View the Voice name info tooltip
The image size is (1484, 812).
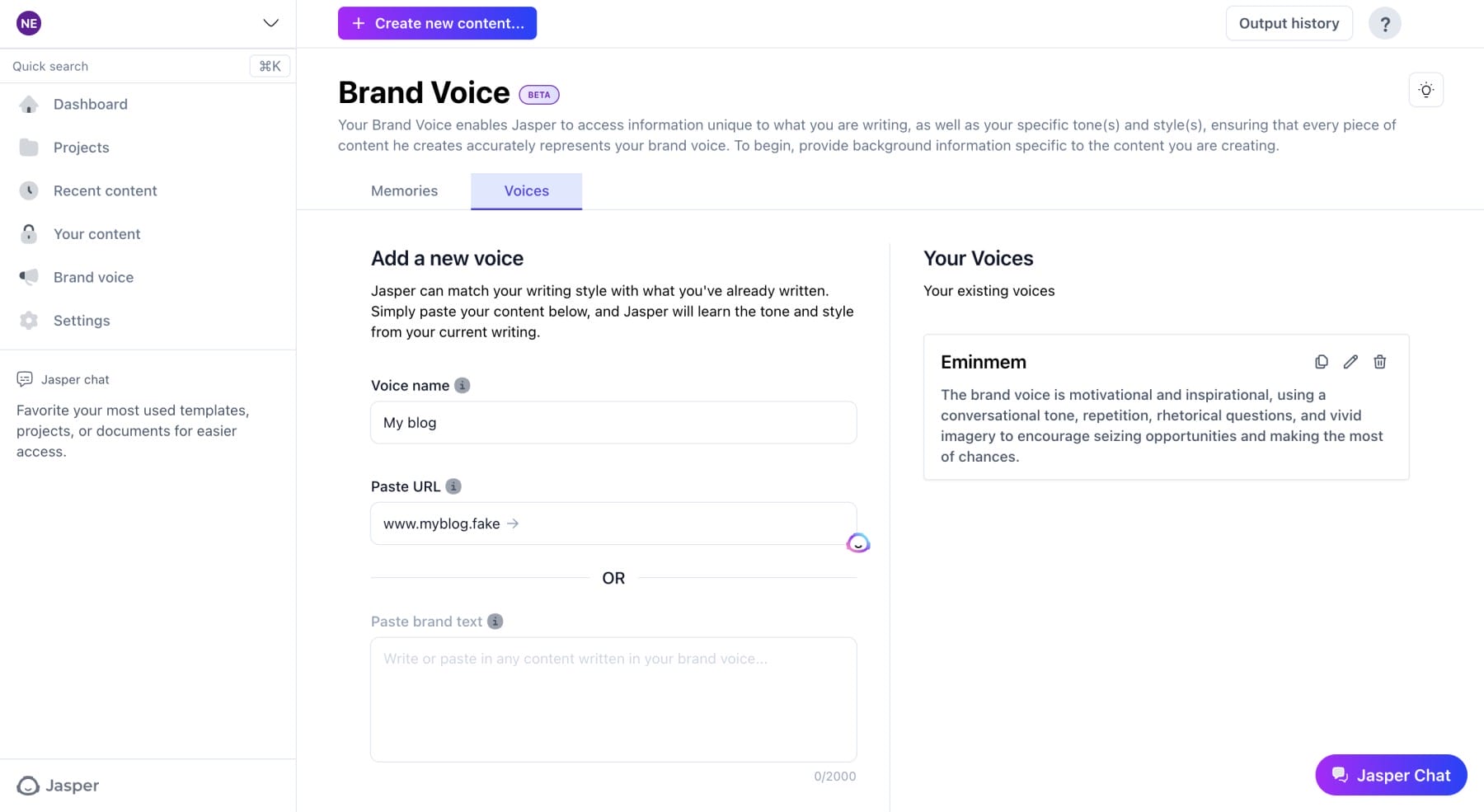[462, 385]
